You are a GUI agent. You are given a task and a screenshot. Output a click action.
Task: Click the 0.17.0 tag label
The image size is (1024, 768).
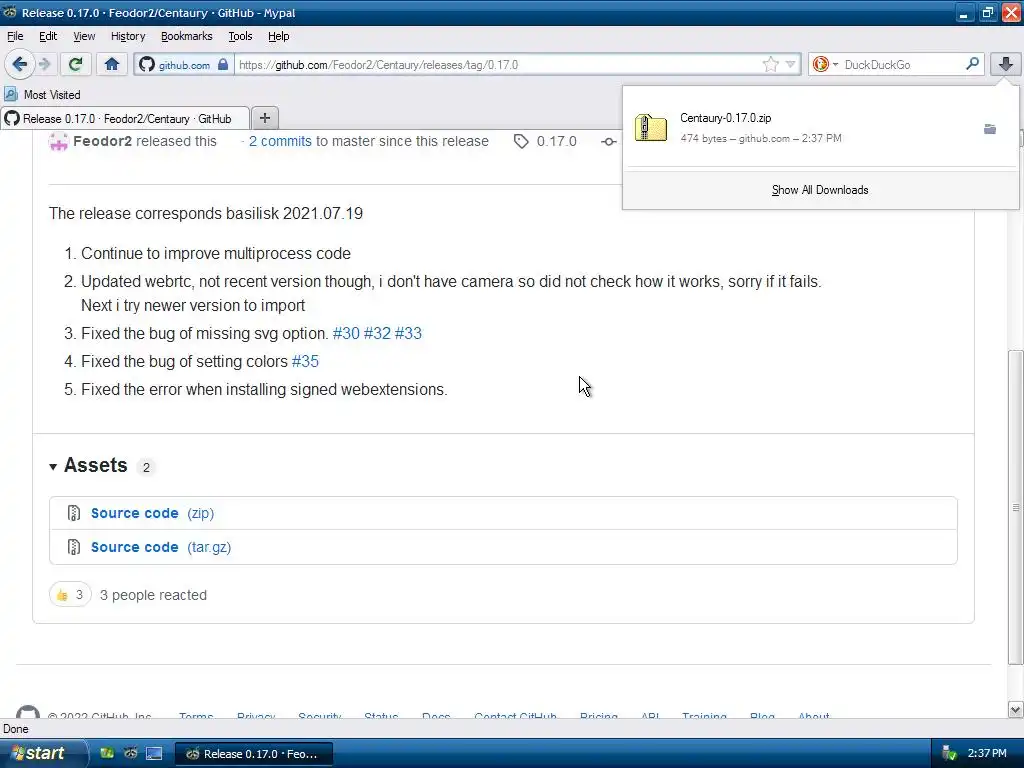pos(556,141)
